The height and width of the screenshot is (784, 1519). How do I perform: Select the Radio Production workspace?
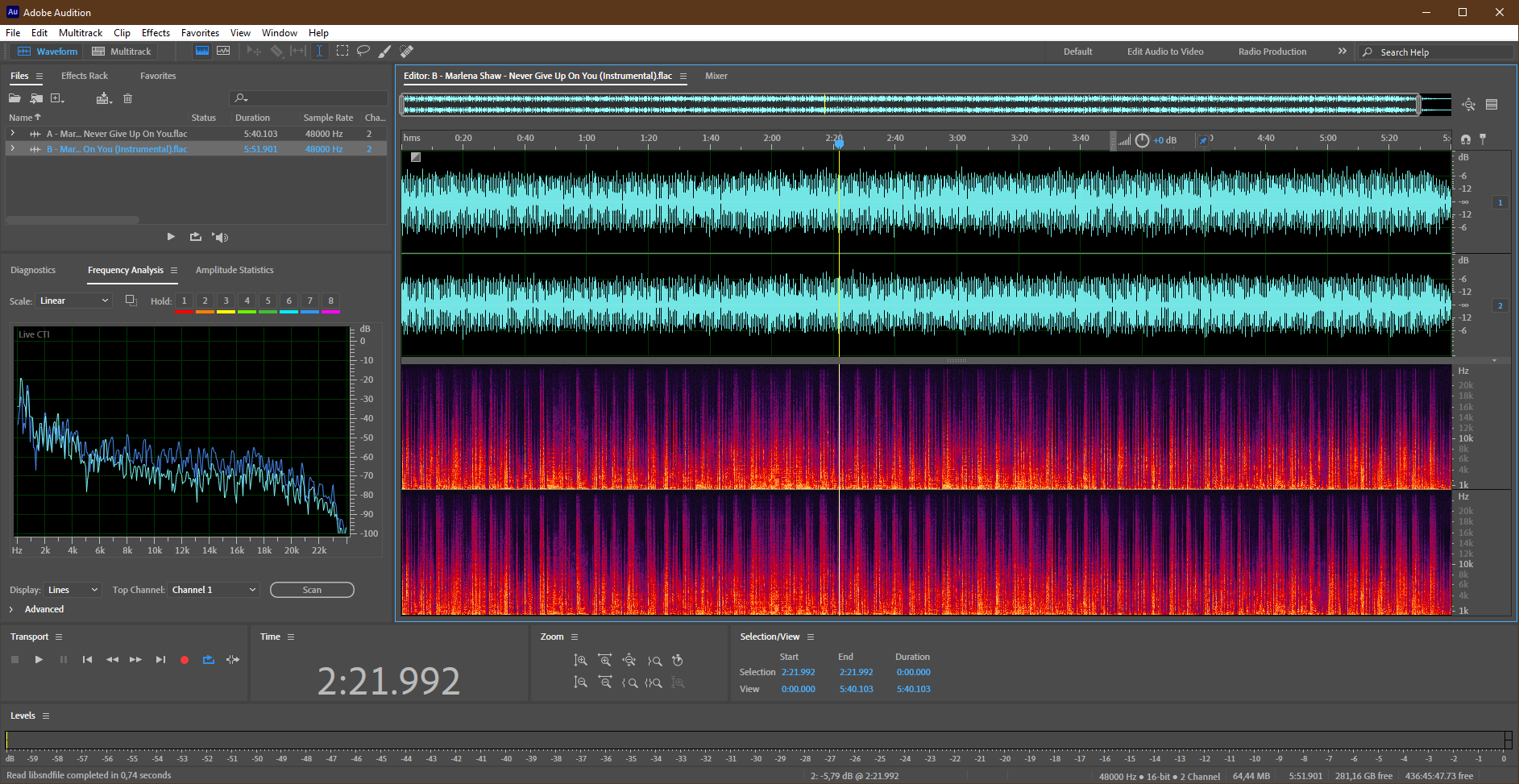point(1272,52)
